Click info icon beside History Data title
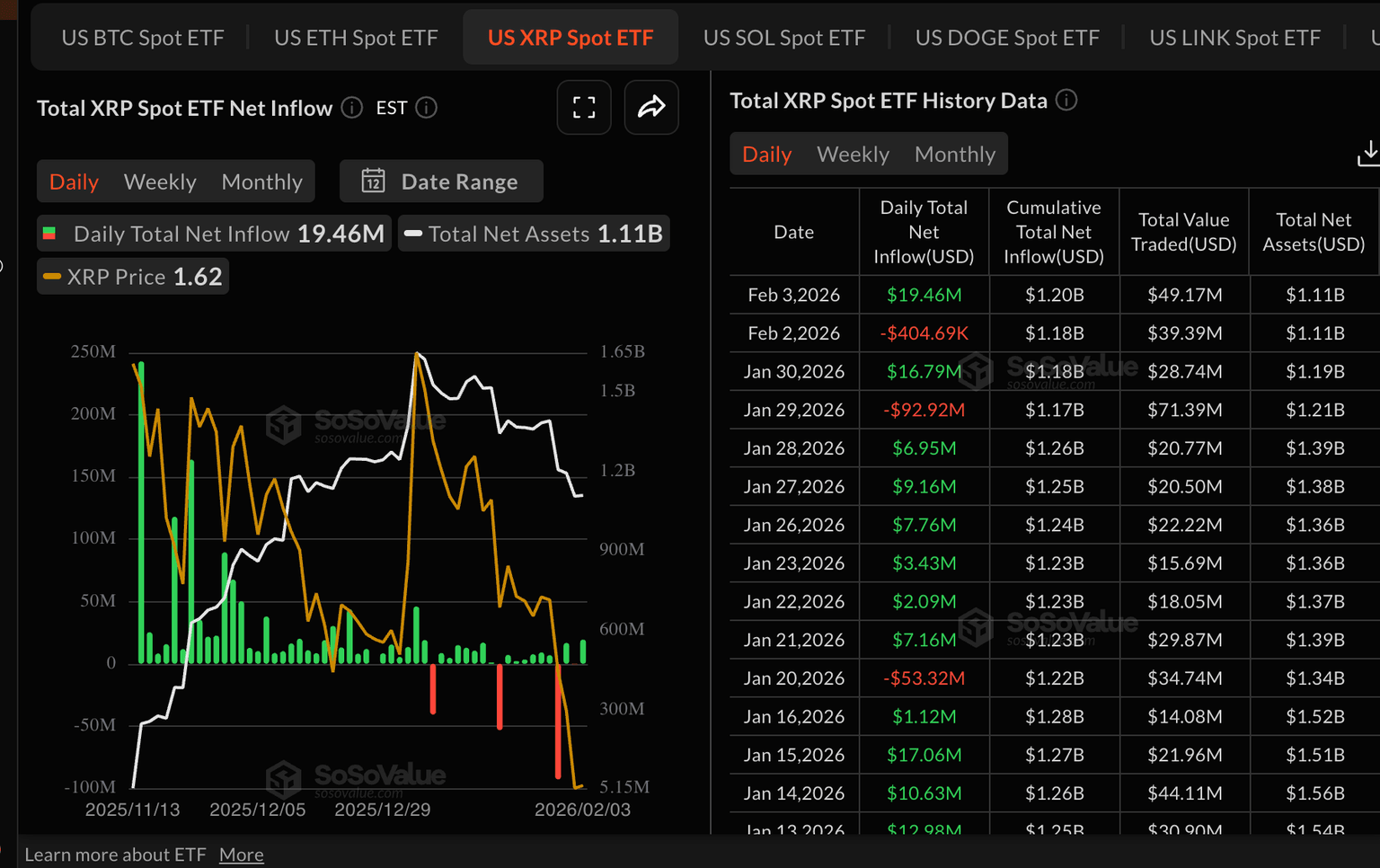The height and width of the screenshot is (868, 1380). coord(1066,101)
